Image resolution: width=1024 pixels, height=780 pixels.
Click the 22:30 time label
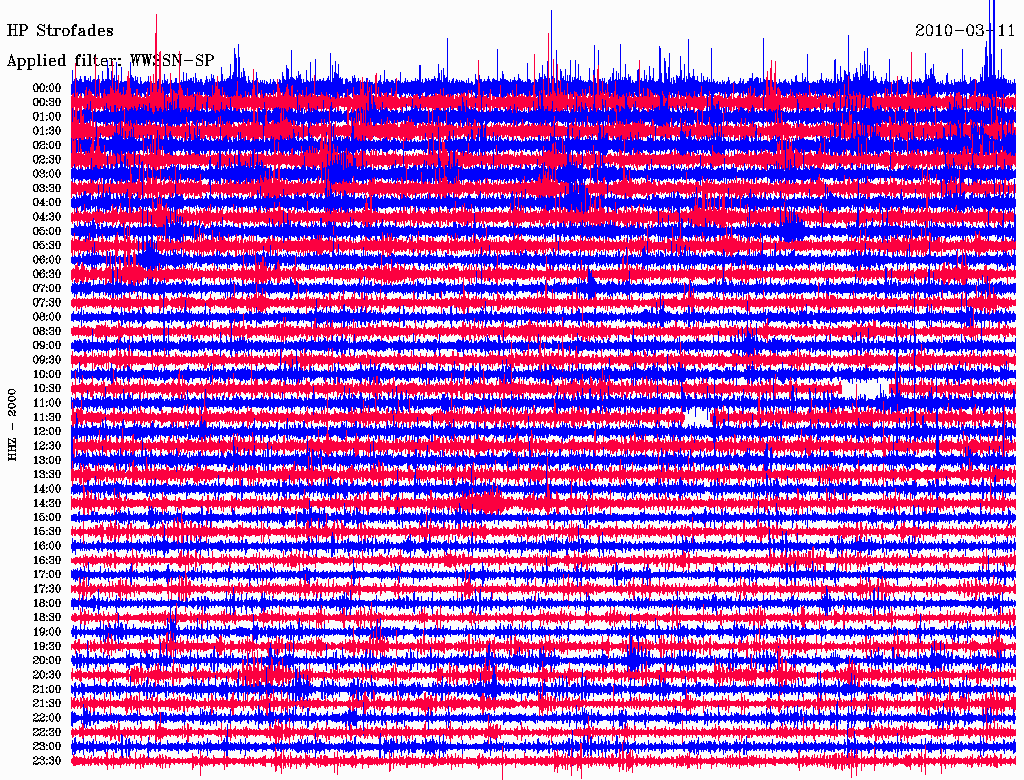(47, 732)
